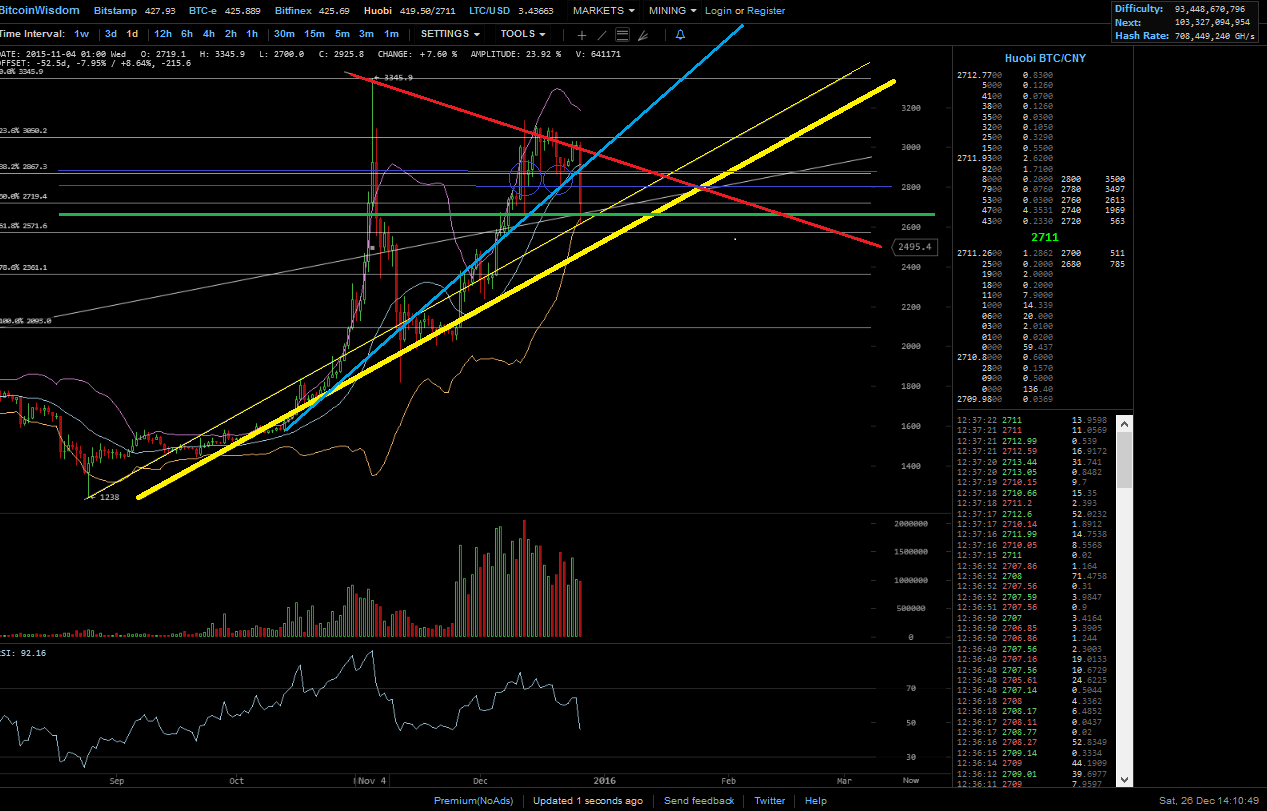Expand the MINING dropdown
Screen dimensions: 1267x811
coord(672,10)
